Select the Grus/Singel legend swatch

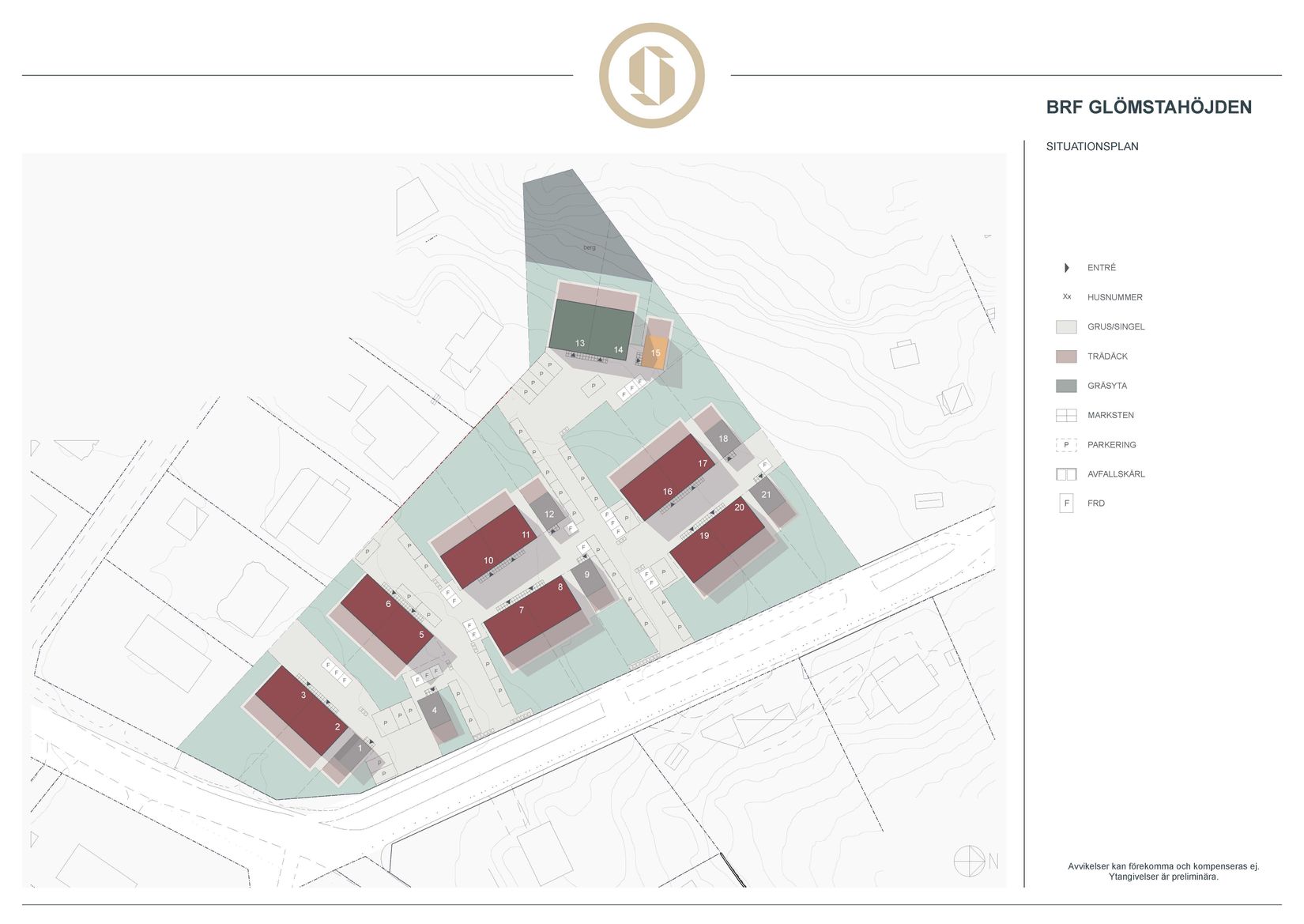point(1066,326)
